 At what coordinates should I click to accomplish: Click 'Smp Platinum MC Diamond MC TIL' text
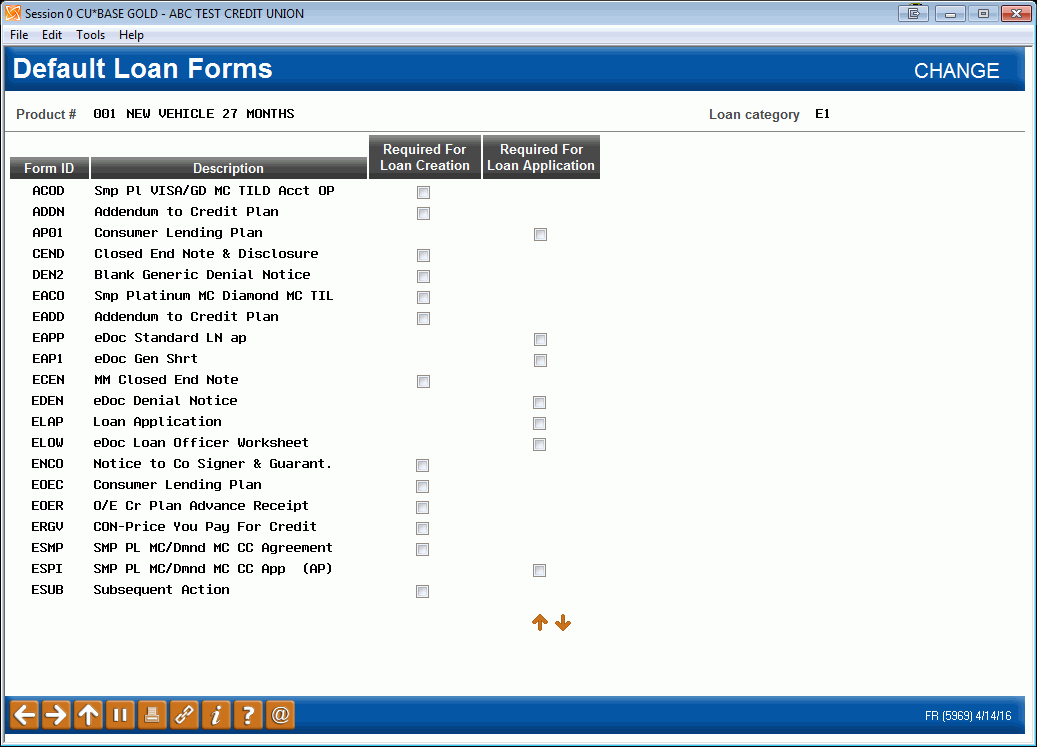pyautogui.click(x=214, y=295)
